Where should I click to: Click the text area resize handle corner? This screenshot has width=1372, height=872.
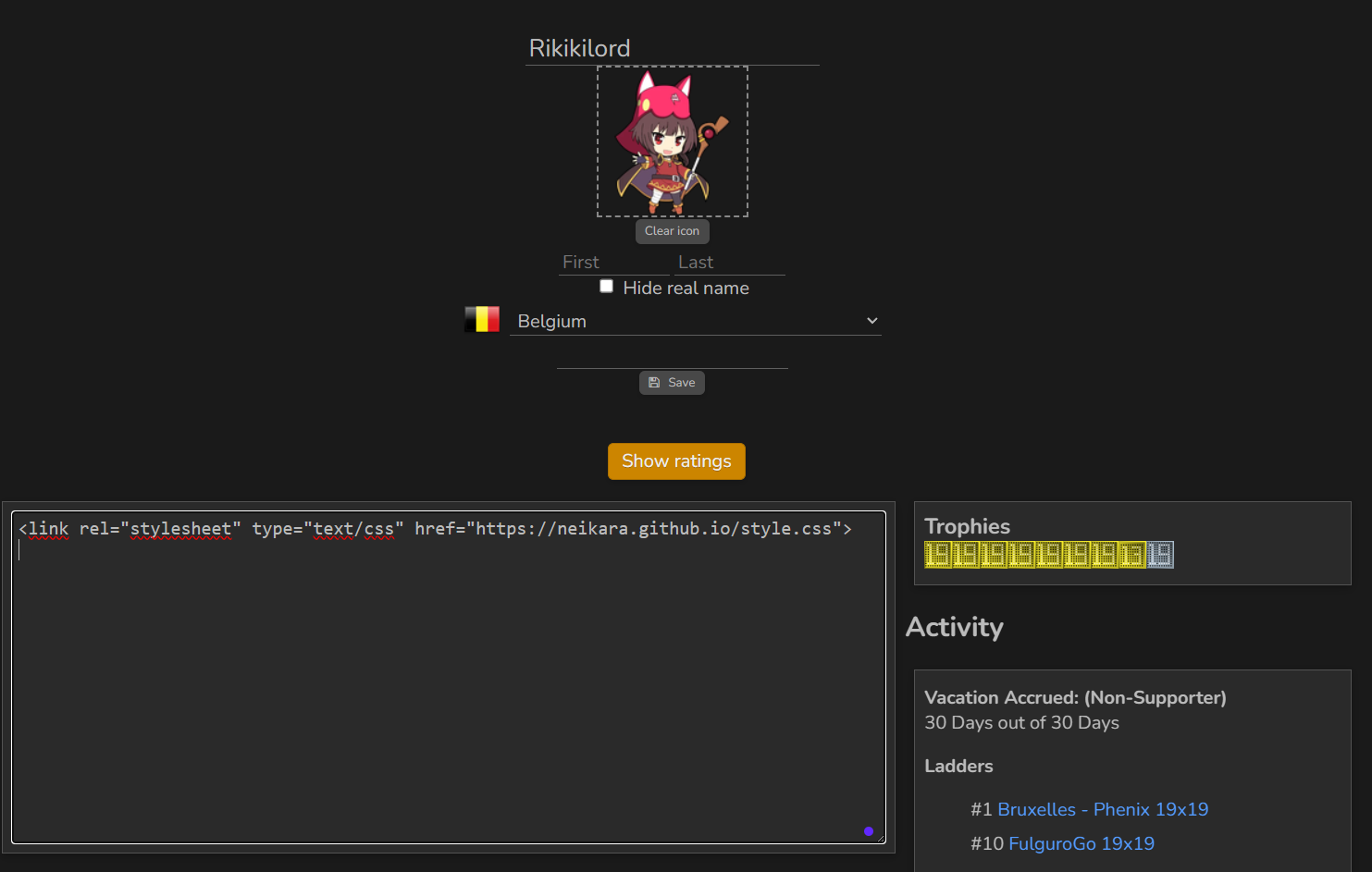point(882,839)
